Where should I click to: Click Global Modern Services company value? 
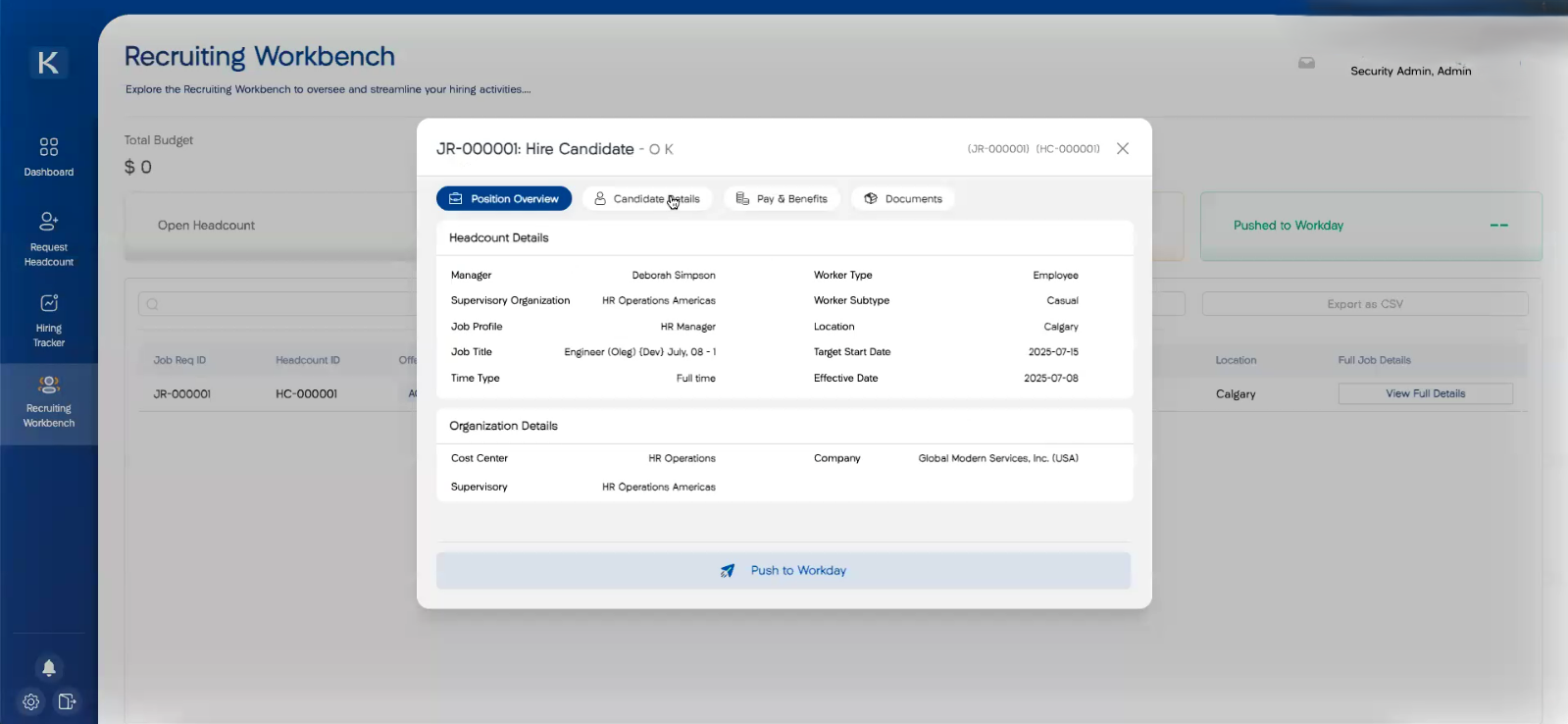[998, 458]
